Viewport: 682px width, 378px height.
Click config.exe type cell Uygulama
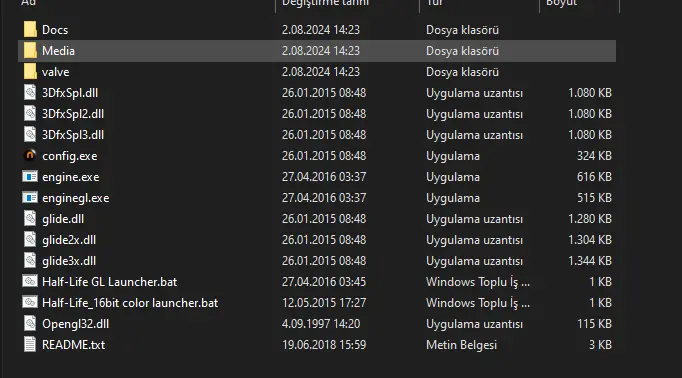tap(453, 156)
